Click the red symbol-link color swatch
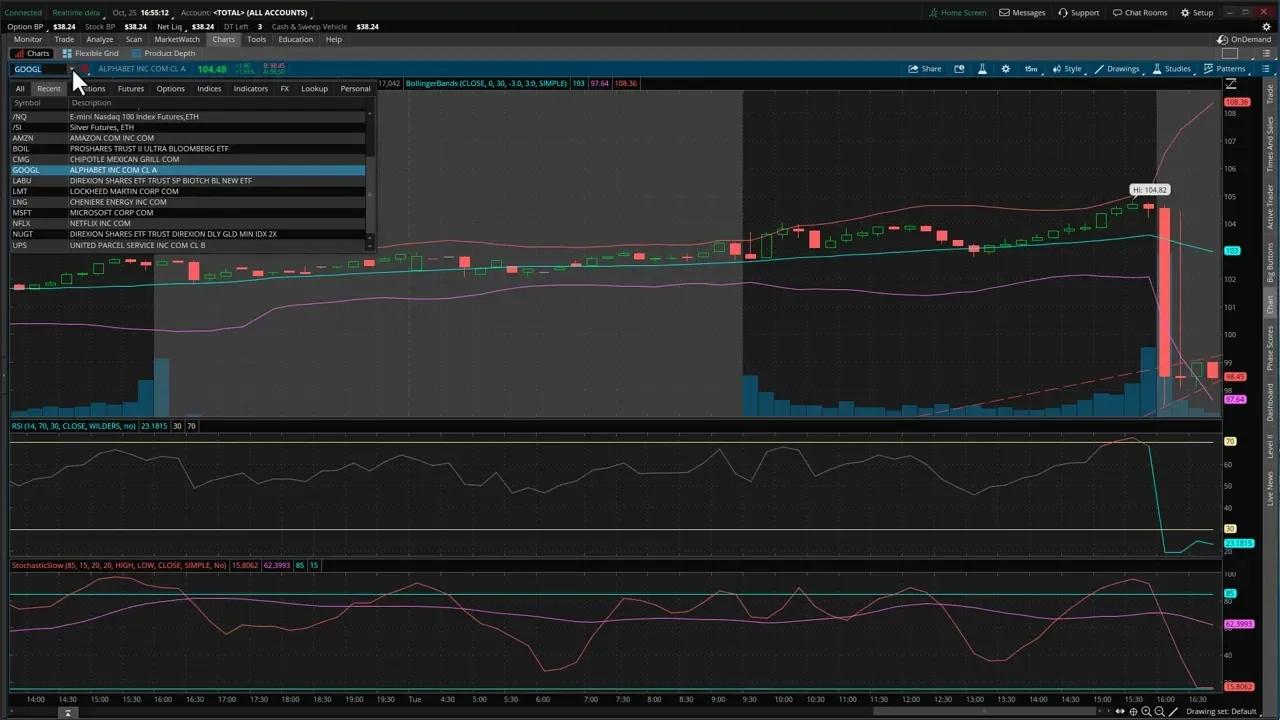The image size is (1280, 720). (85, 68)
